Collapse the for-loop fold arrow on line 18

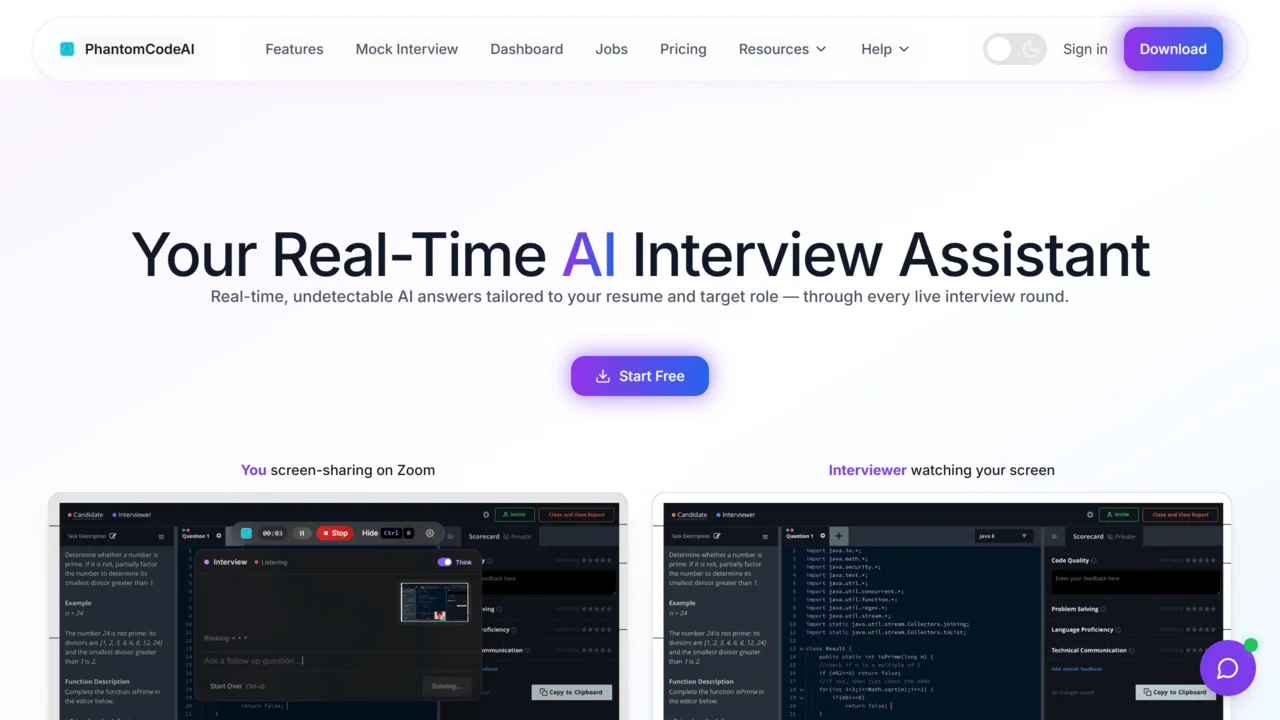[801, 689]
